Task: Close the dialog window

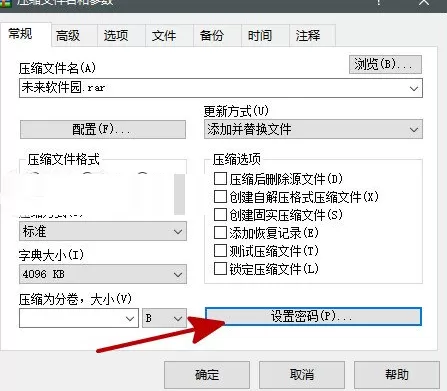Action: pos(424,3)
